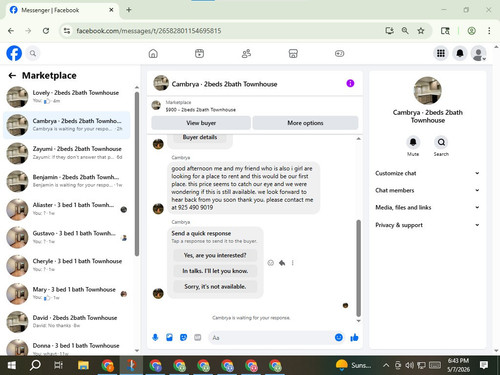Screen dimensions: 500x375
Task: Choose a sticker from the sticker icon
Action: [183, 337]
